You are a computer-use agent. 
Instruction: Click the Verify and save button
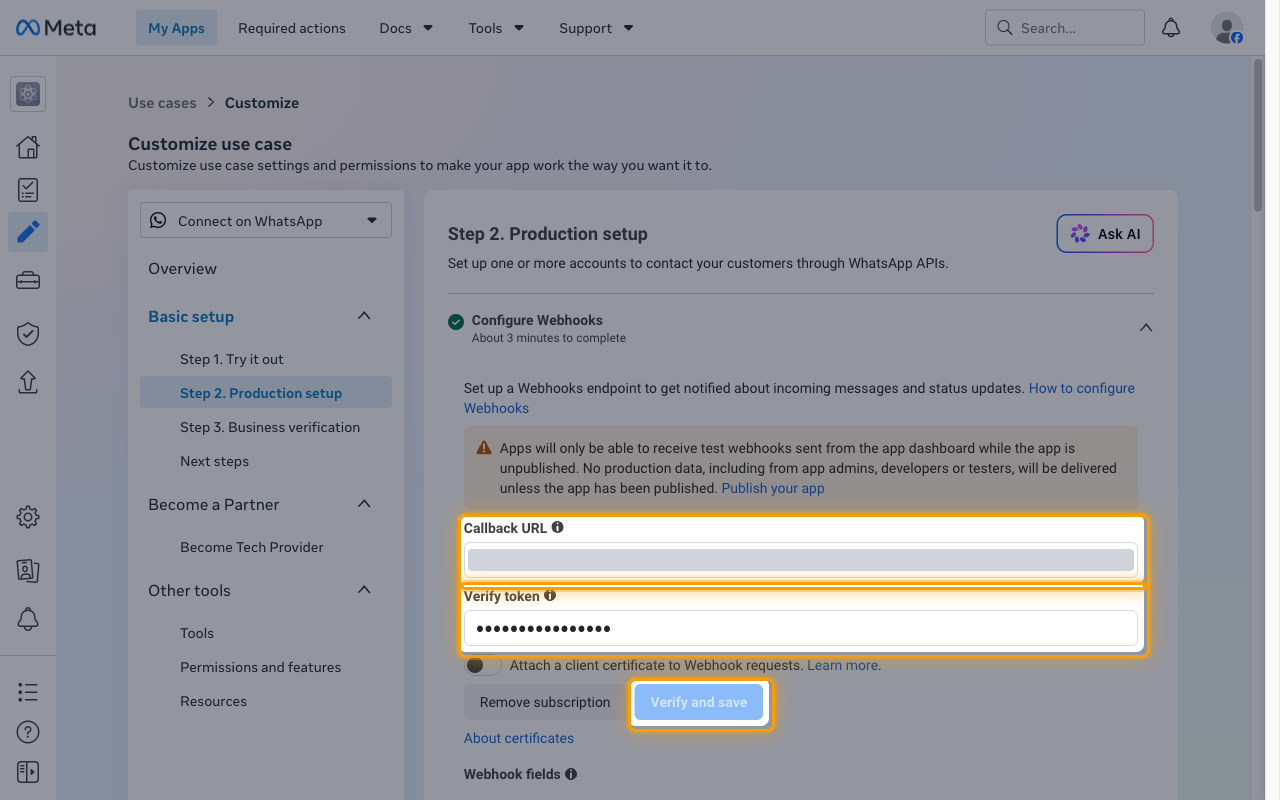click(699, 702)
